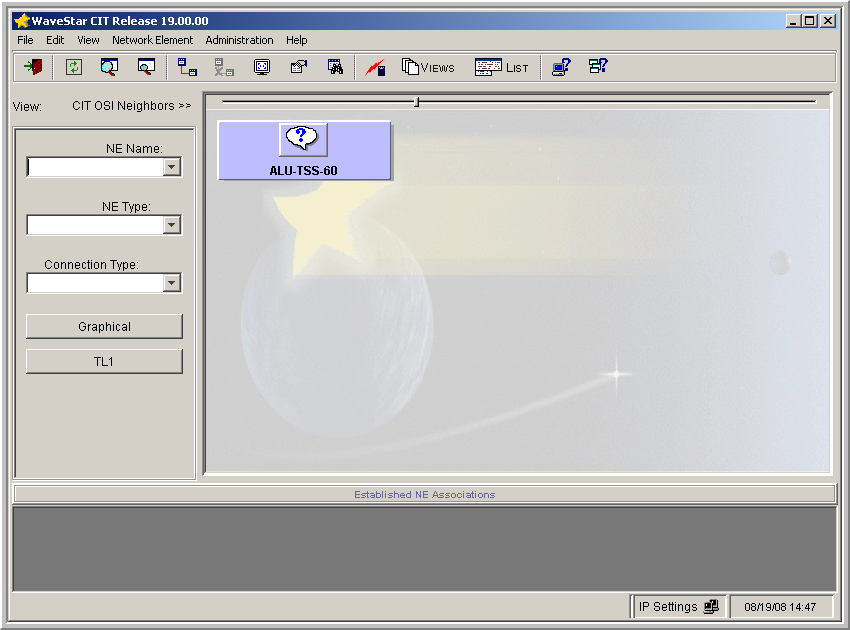
Task: Click the notepad with arrow toolbar icon
Action: tap(299, 67)
